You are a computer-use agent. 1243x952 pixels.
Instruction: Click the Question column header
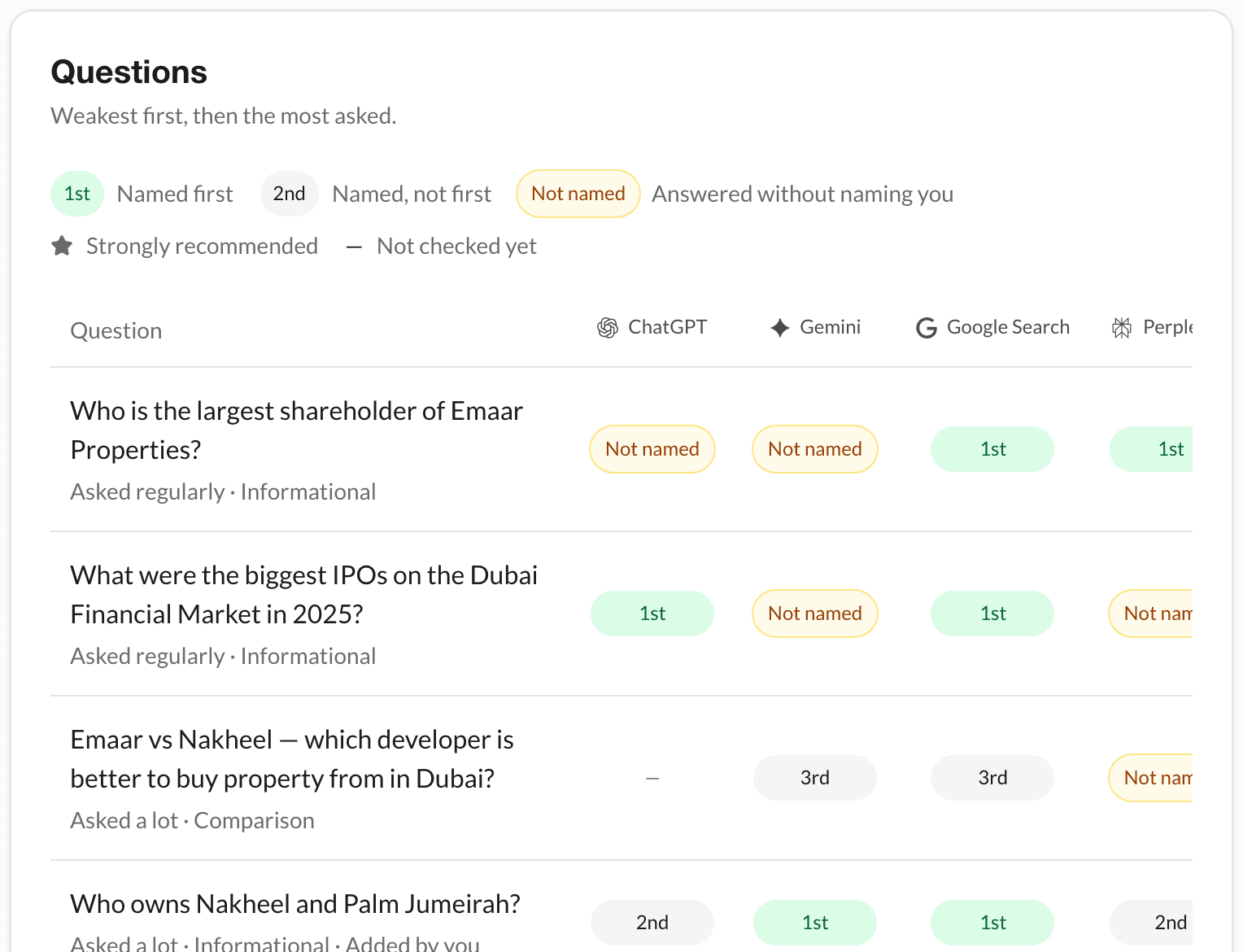(x=116, y=331)
